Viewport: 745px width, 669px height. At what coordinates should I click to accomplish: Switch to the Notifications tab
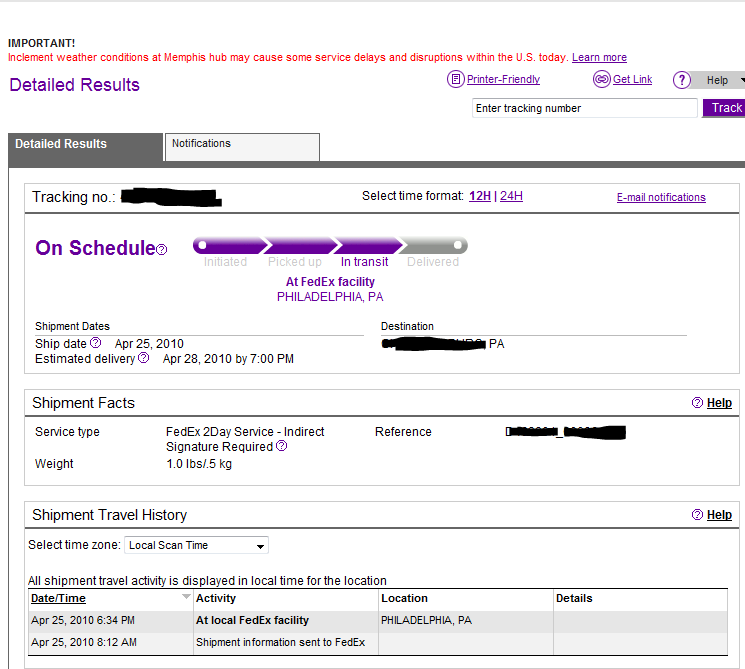pos(242,147)
